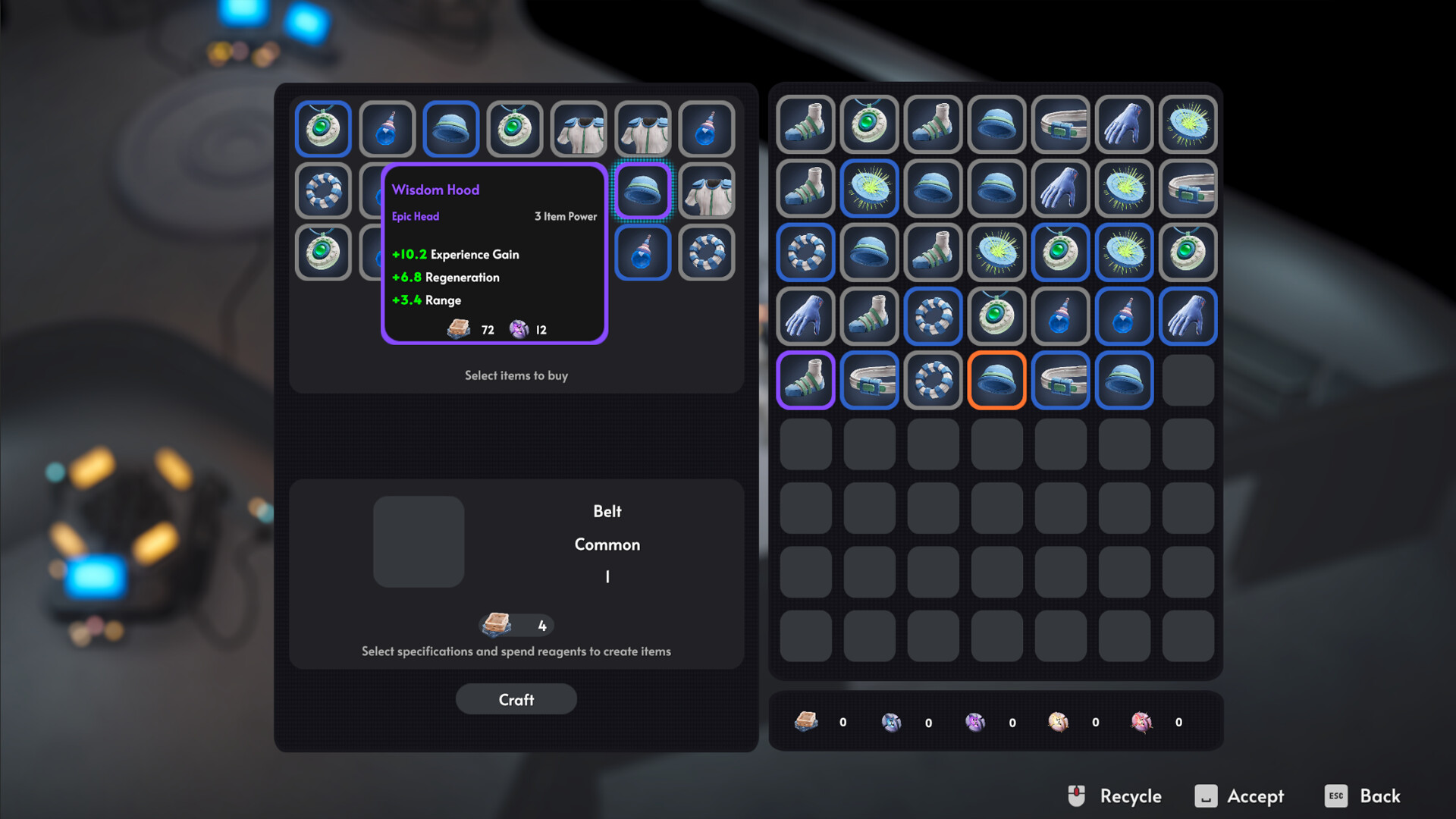The image size is (1456, 819).
Task: Click the blue crystal reagent icon in the currency bar
Action: tap(891, 722)
